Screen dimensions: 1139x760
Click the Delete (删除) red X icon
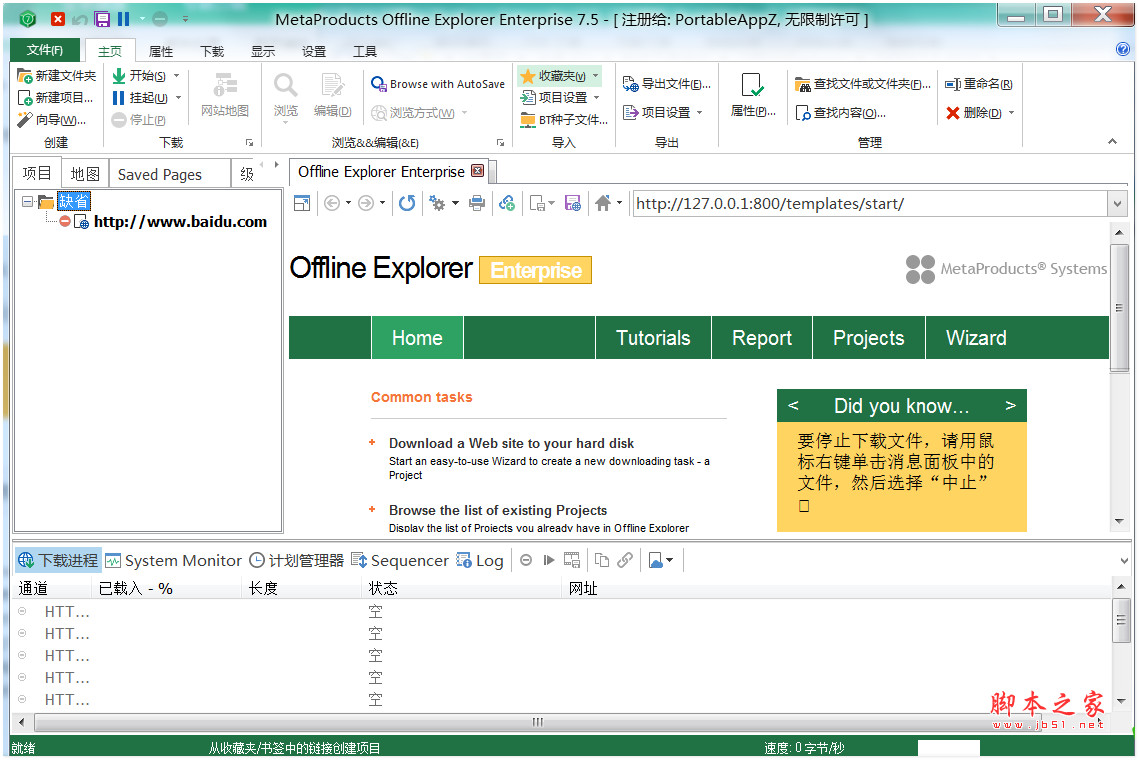[x=953, y=113]
